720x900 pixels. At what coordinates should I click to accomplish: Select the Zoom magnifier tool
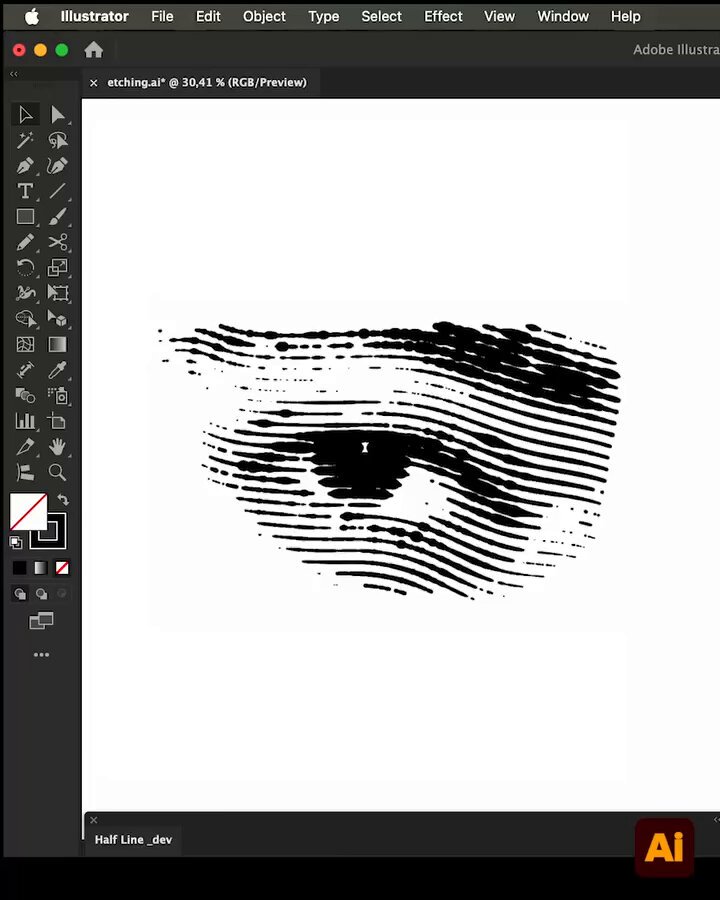57,472
